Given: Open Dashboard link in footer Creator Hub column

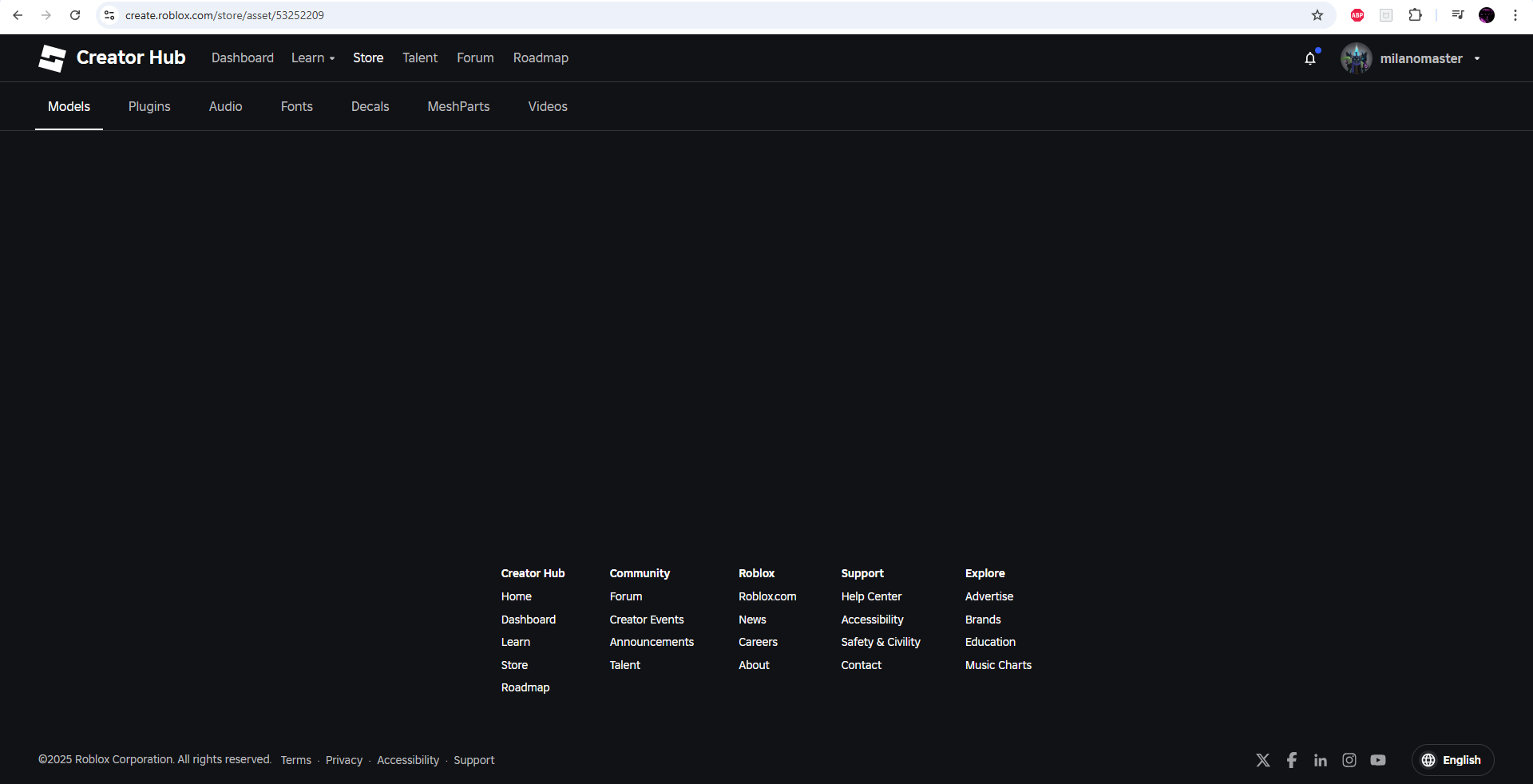Looking at the screenshot, I should pyautogui.click(x=529, y=620).
